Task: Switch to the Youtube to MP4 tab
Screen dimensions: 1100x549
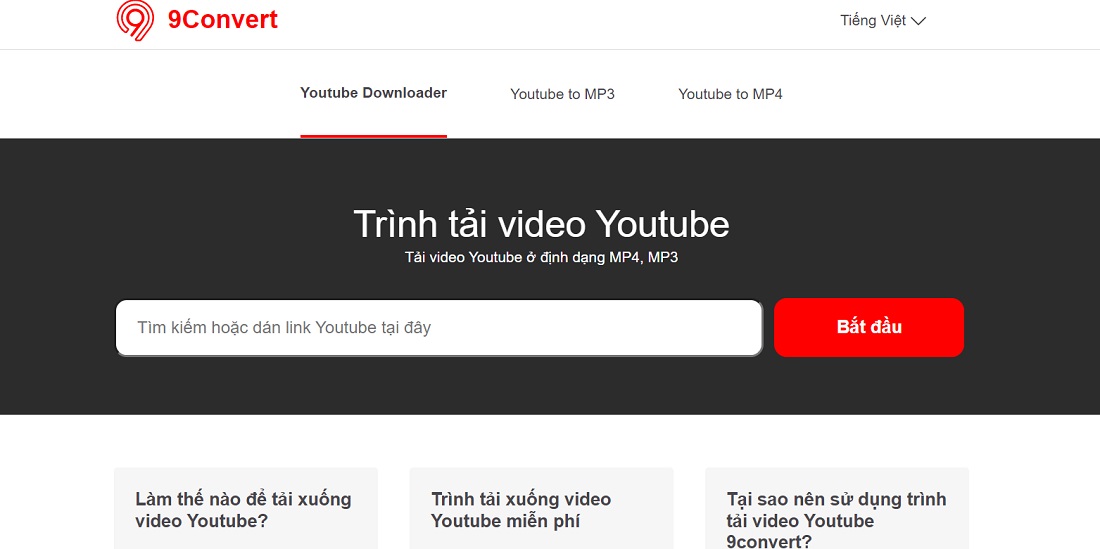Action: coord(730,94)
